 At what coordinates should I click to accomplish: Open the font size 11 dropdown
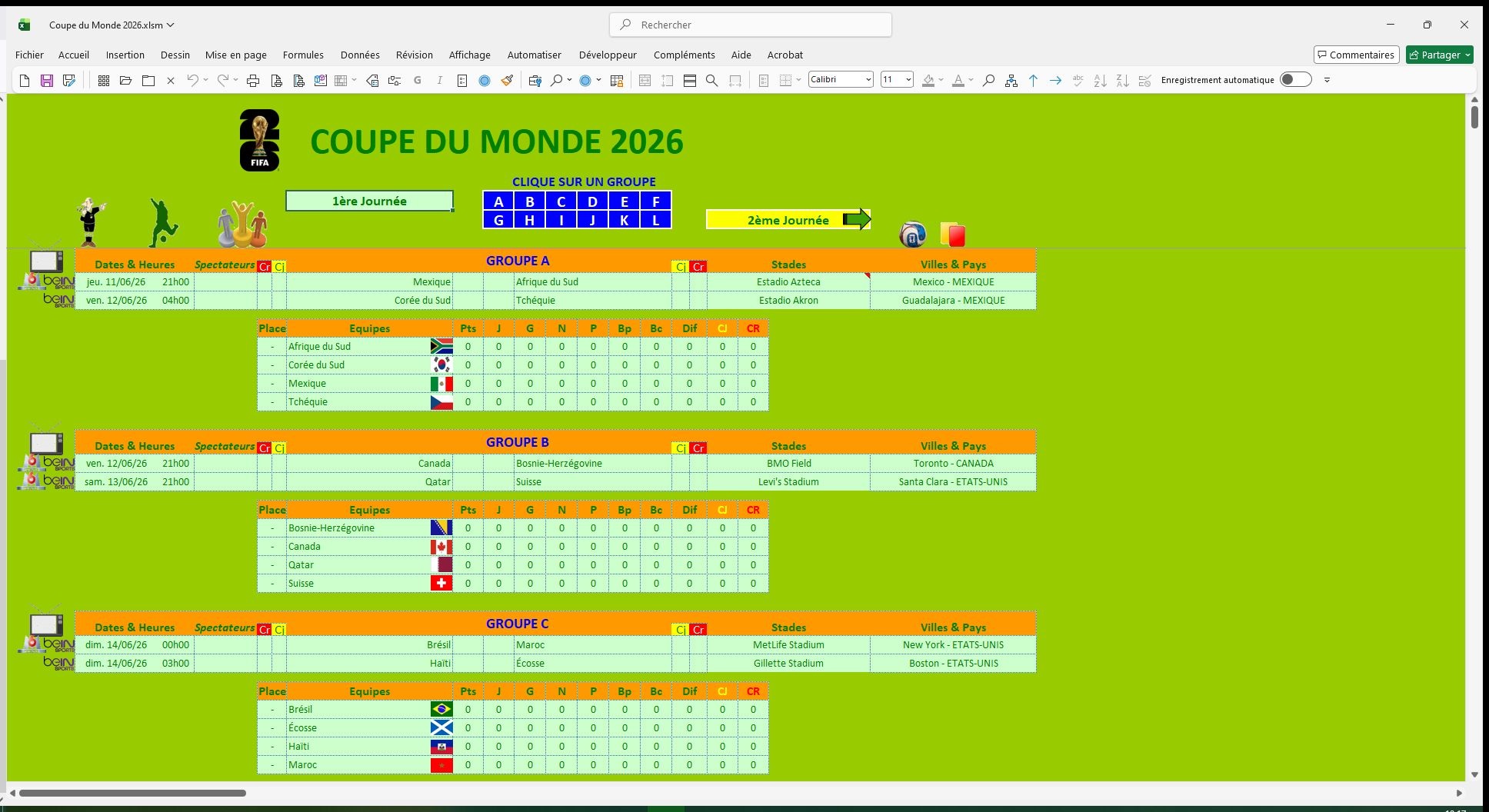(908, 80)
